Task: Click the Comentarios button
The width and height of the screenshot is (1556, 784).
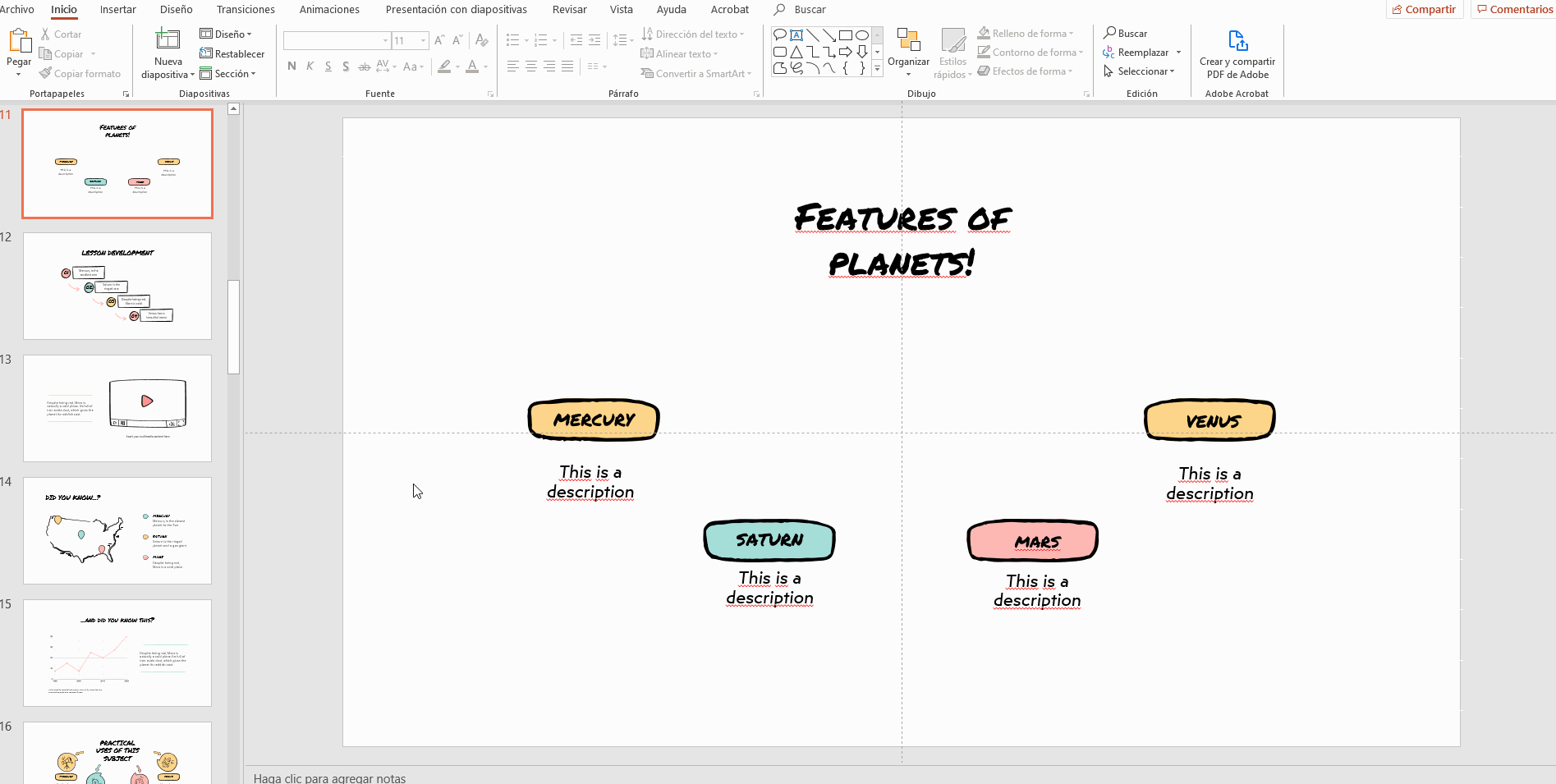Action: coord(1514,9)
